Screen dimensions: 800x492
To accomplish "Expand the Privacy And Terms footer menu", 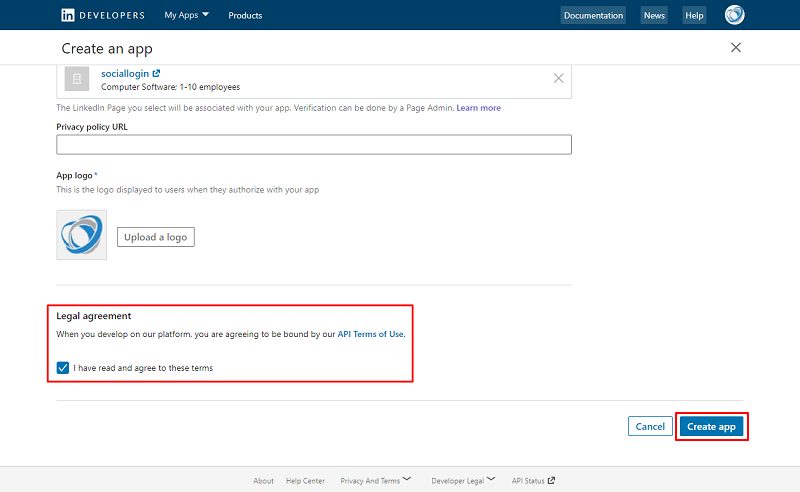I will [376, 480].
